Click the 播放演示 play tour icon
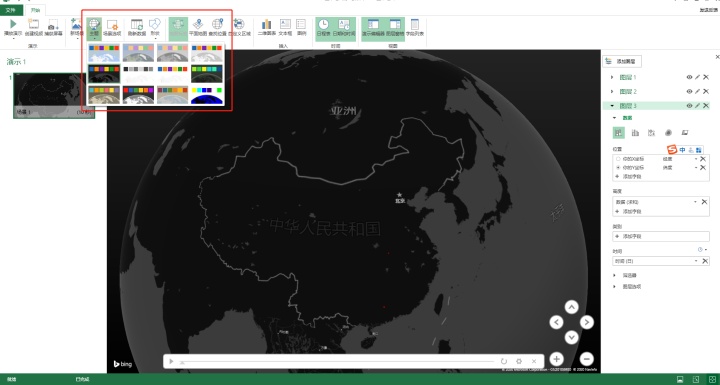 click(13, 24)
